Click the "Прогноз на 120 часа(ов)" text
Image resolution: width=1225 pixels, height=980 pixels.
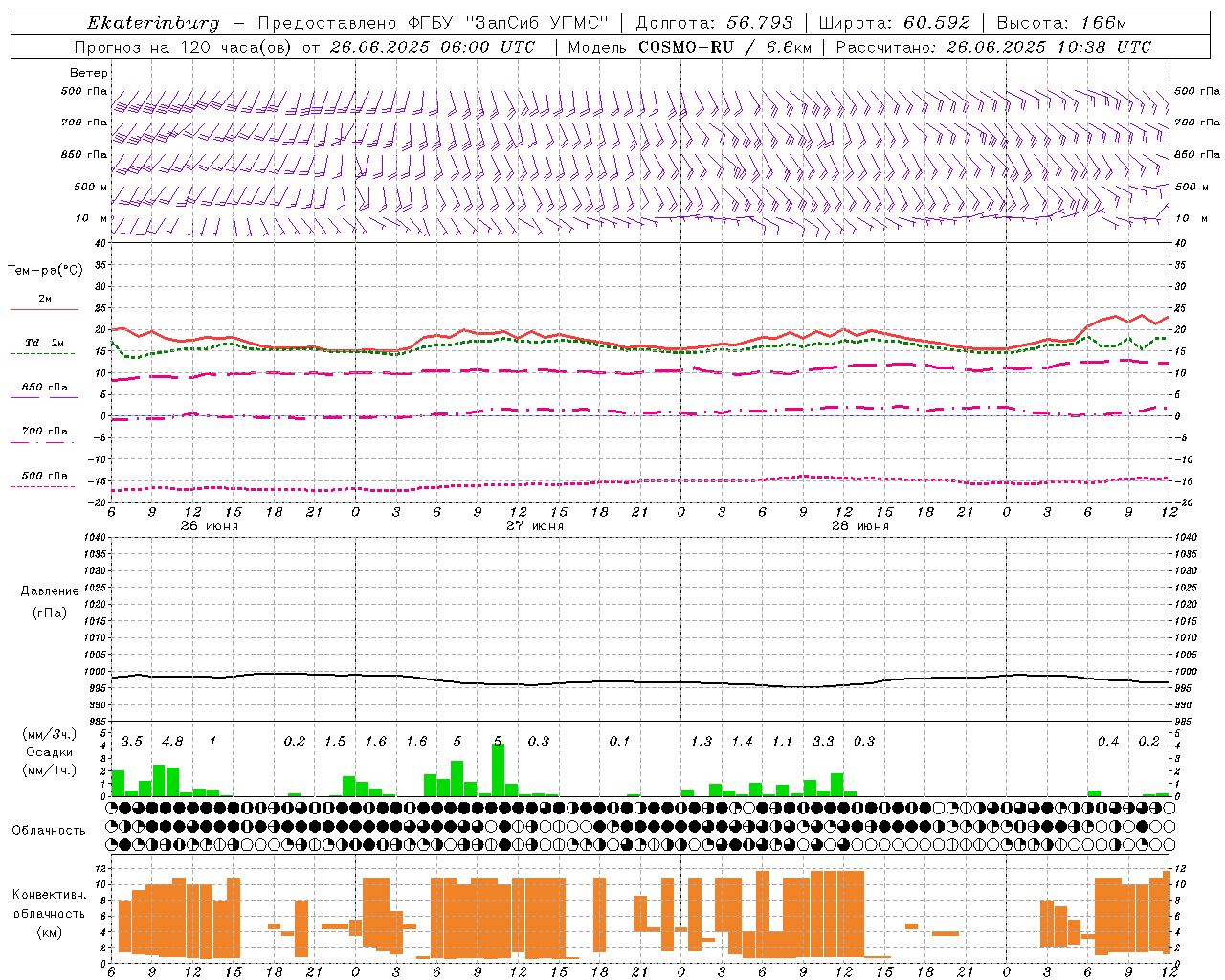[x=184, y=47]
